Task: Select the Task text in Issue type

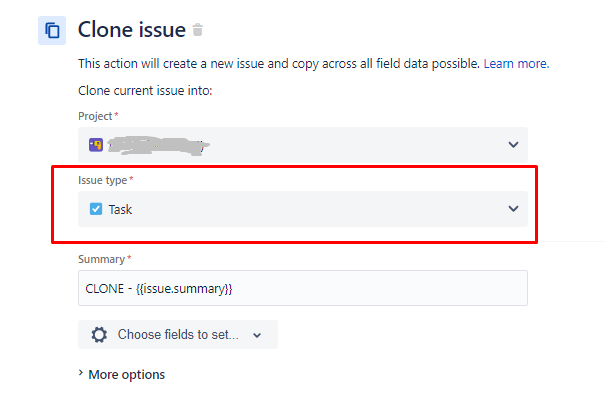Action: [120, 209]
